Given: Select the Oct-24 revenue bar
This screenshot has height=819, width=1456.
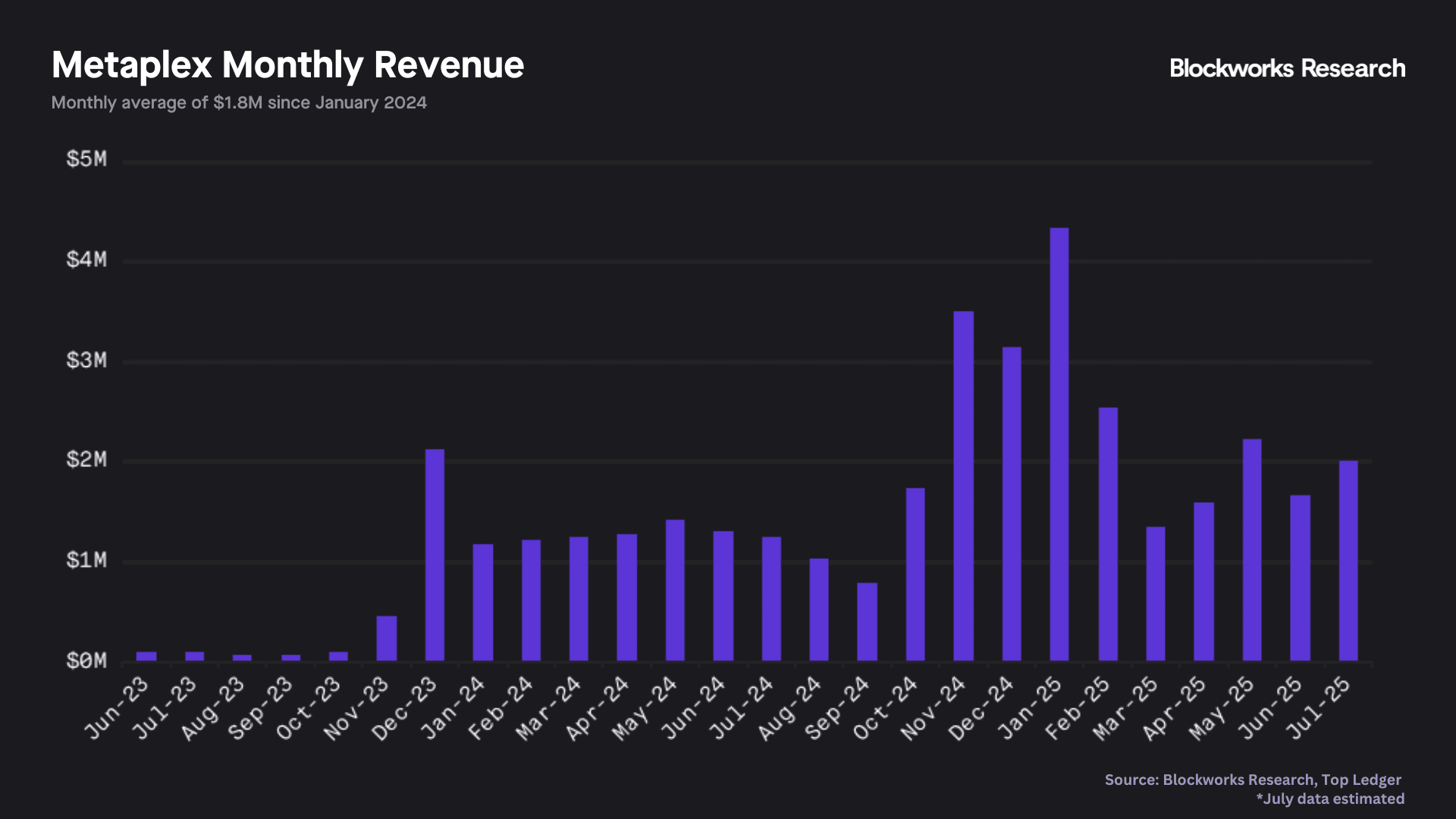Looking at the screenshot, I should point(915,575).
